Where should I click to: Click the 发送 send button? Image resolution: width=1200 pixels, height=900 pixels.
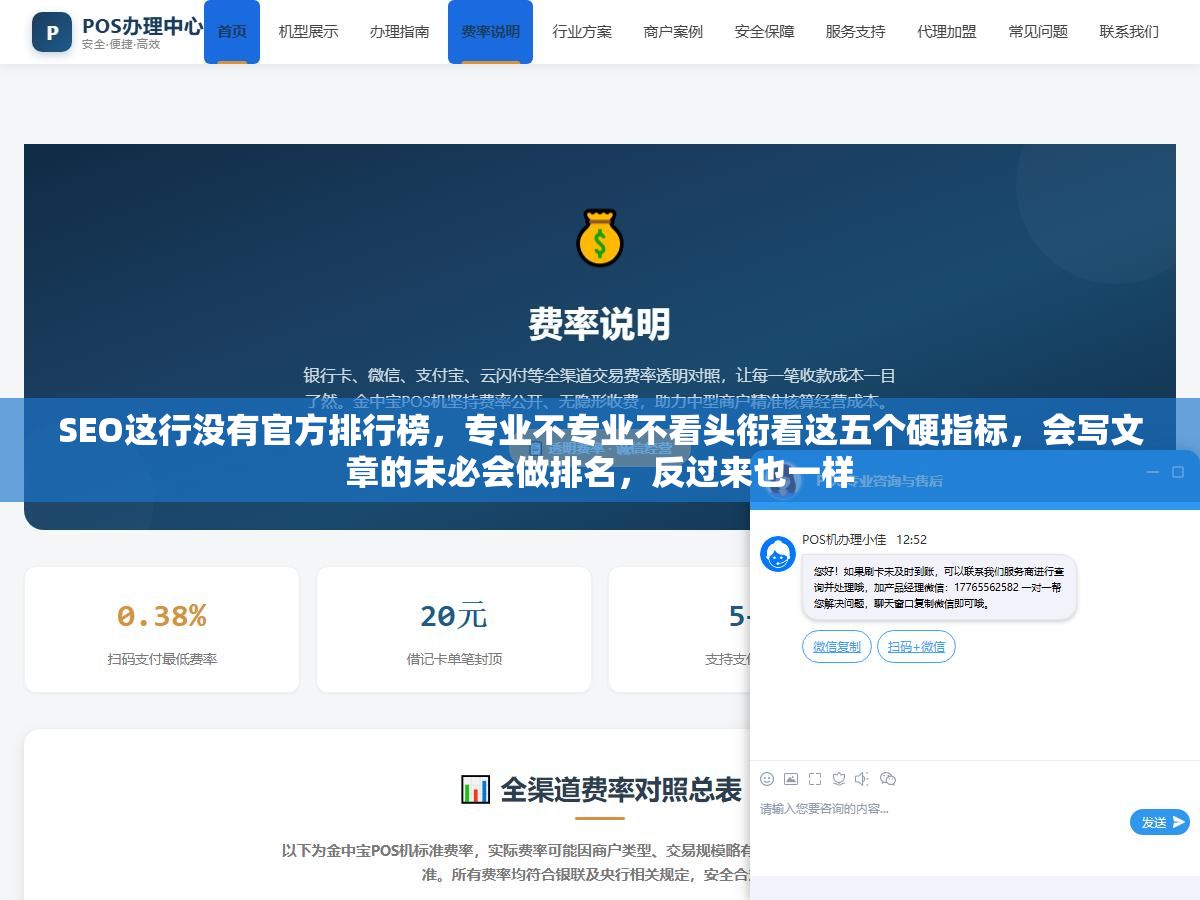1160,822
